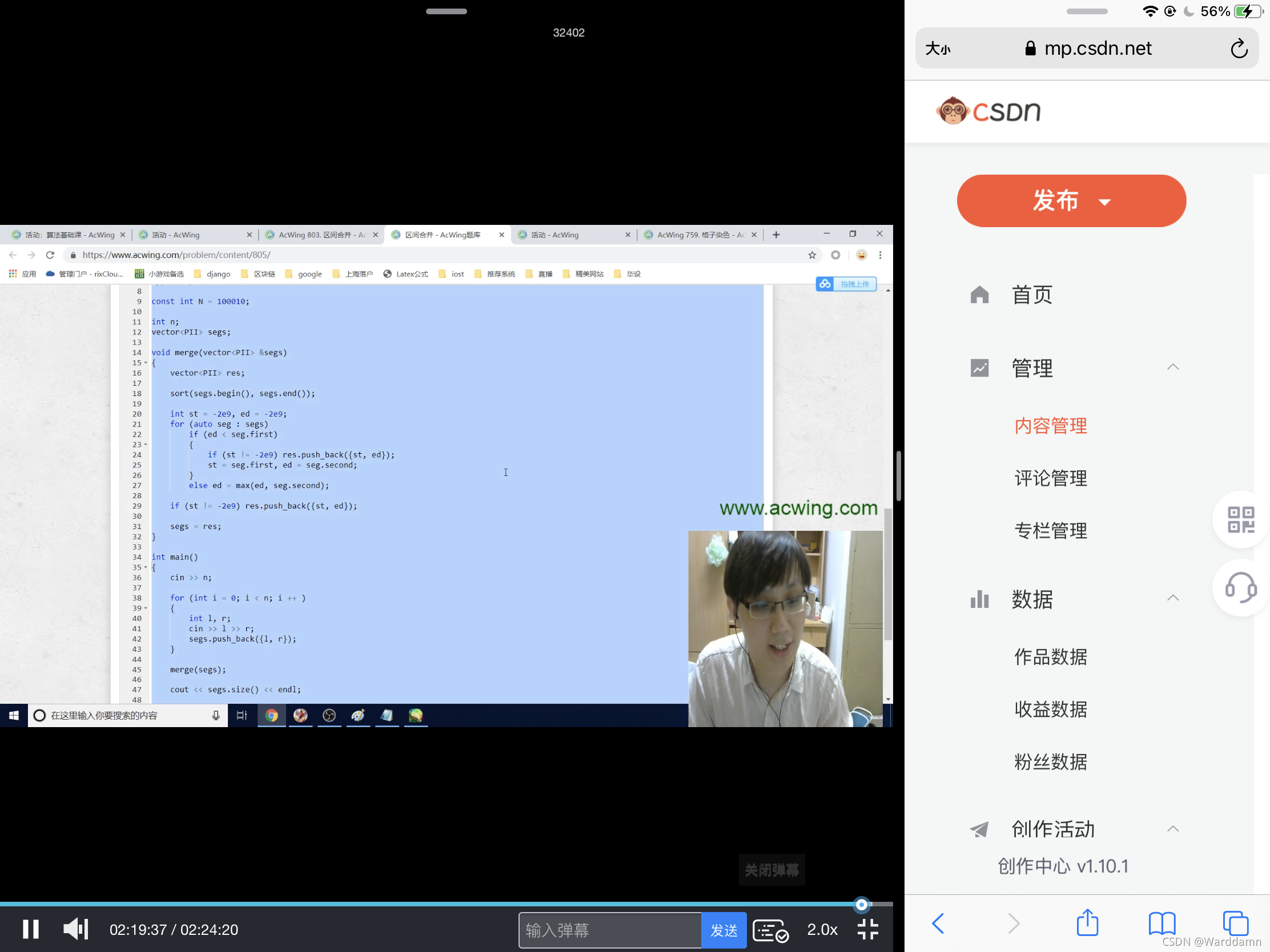1270x952 pixels.
Task: Open danmaku settings icon in player
Action: pyautogui.click(x=770, y=930)
